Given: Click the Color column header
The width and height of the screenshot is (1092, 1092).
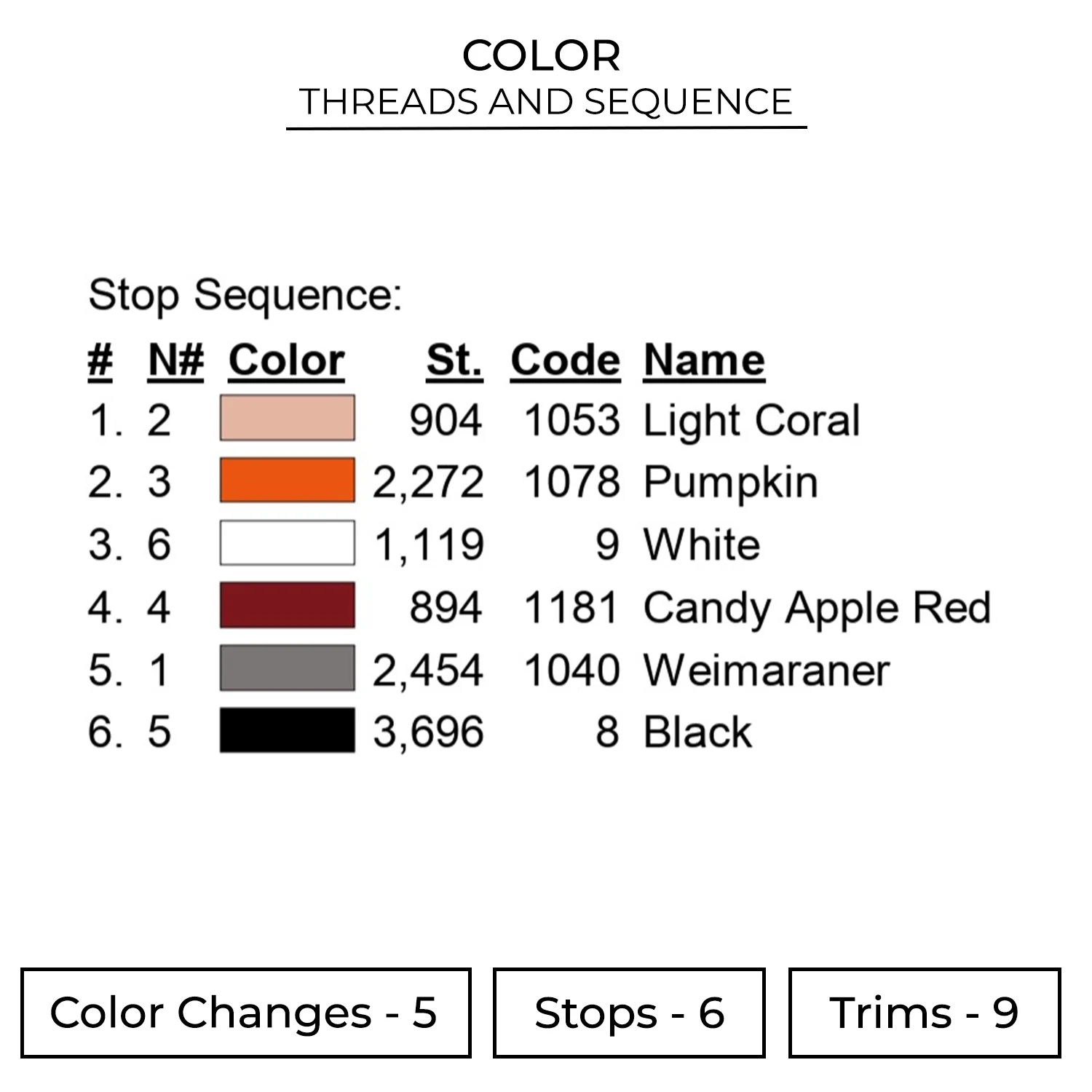Looking at the screenshot, I should [286, 360].
